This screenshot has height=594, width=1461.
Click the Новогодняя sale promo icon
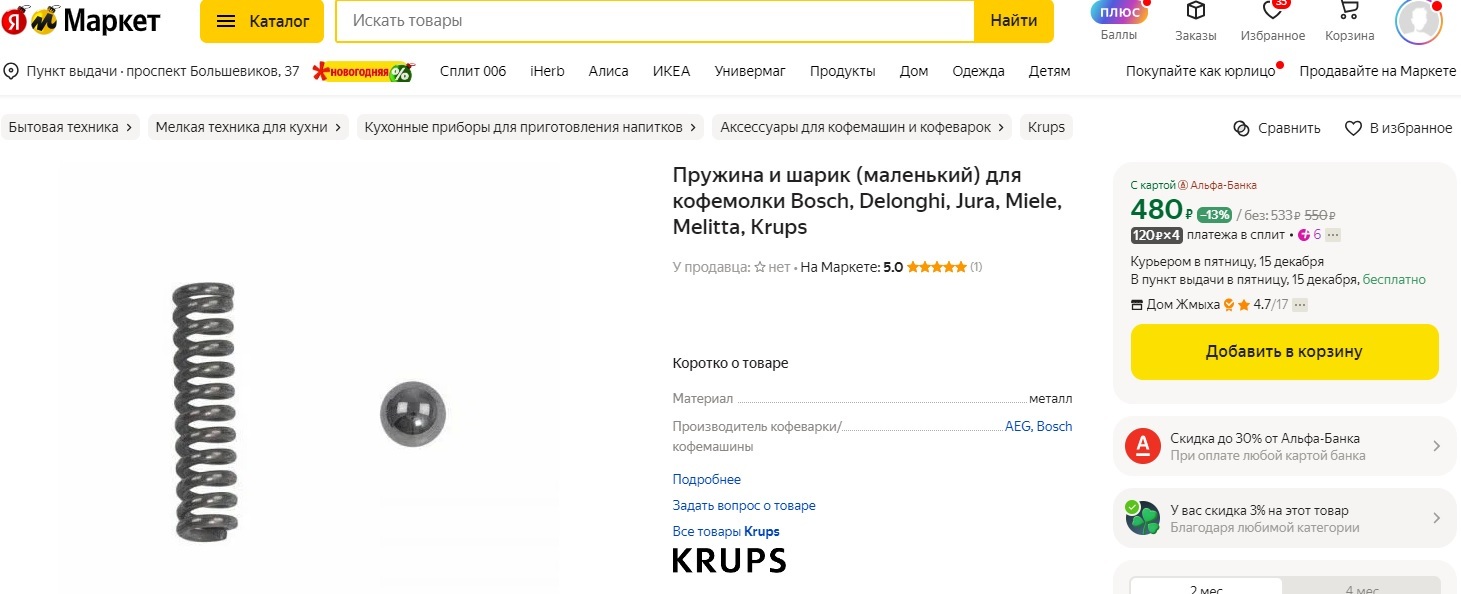click(362, 71)
